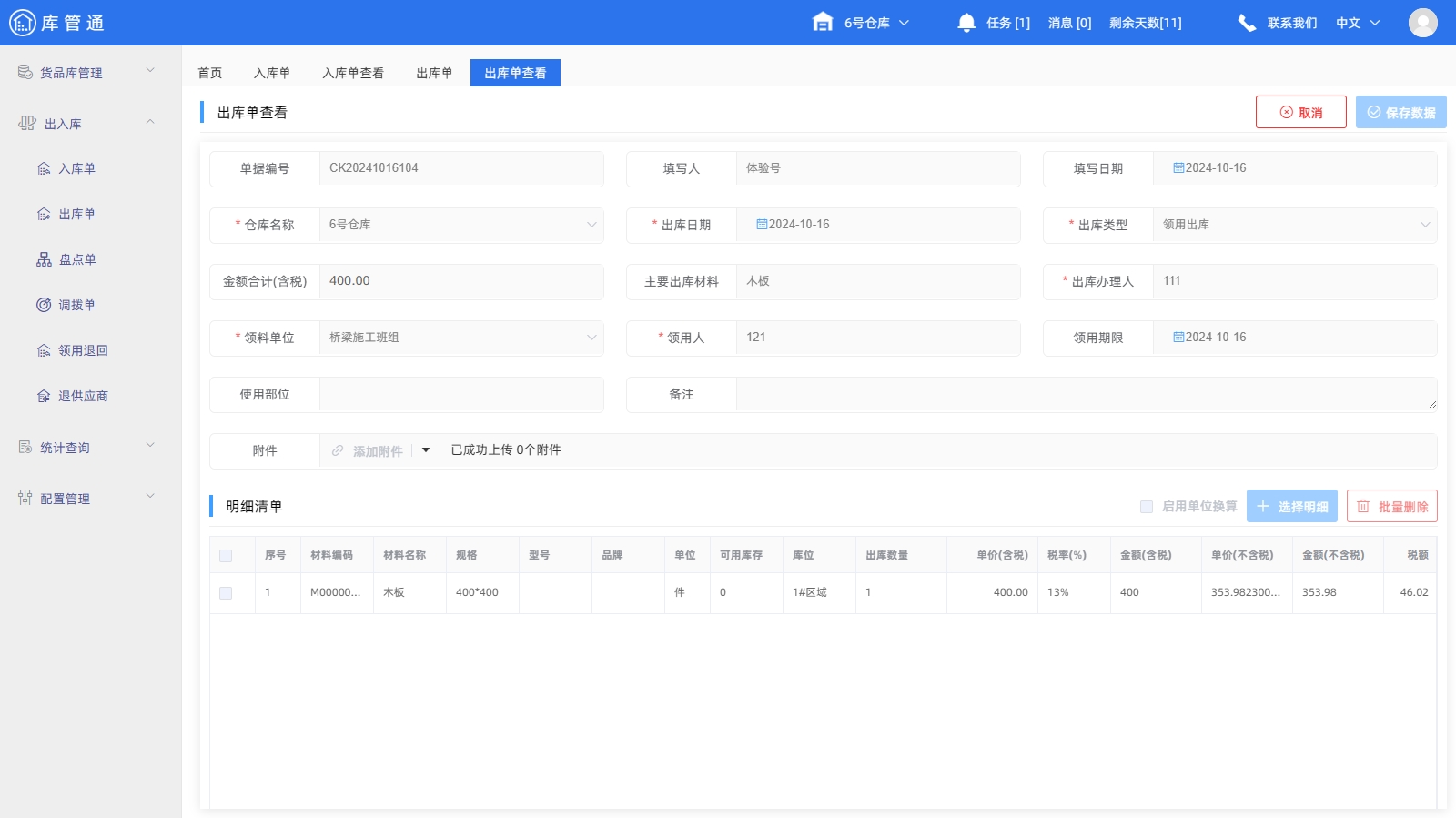Click the circled X icon in 取消 button

(1287, 112)
